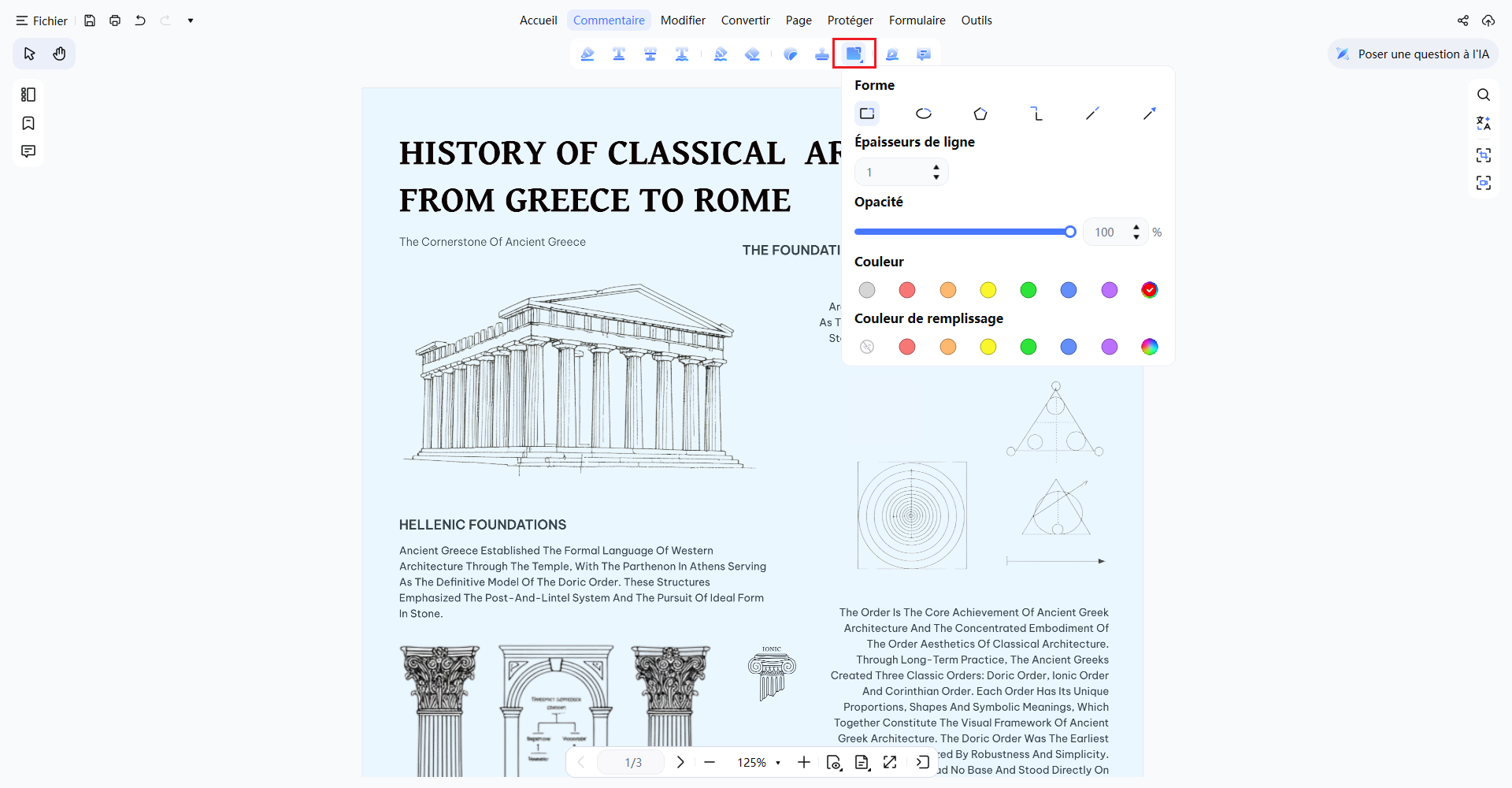Screen dimensions: 1512x788
Task: Open the comments list panel
Action: 28,151
